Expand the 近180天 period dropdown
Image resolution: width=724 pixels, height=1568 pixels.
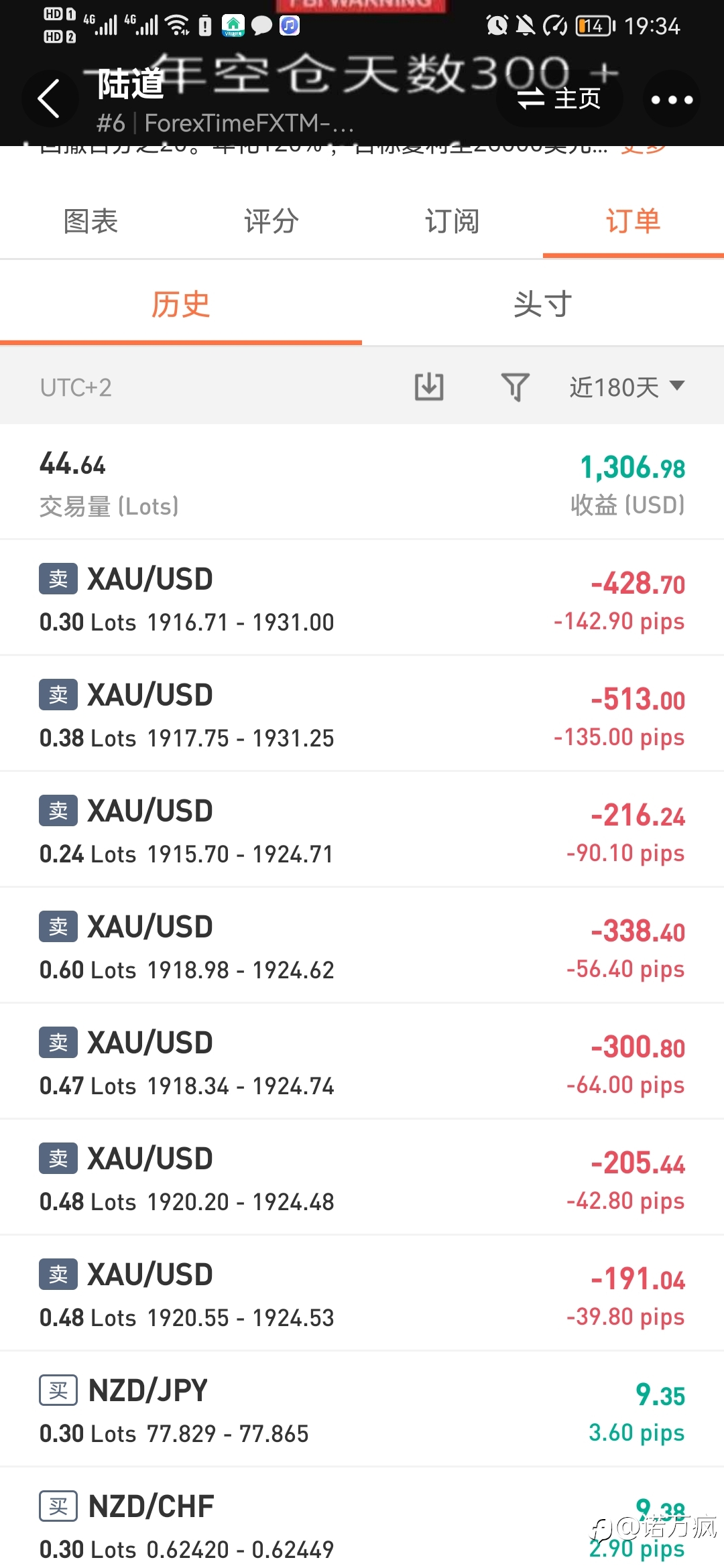click(627, 387)
